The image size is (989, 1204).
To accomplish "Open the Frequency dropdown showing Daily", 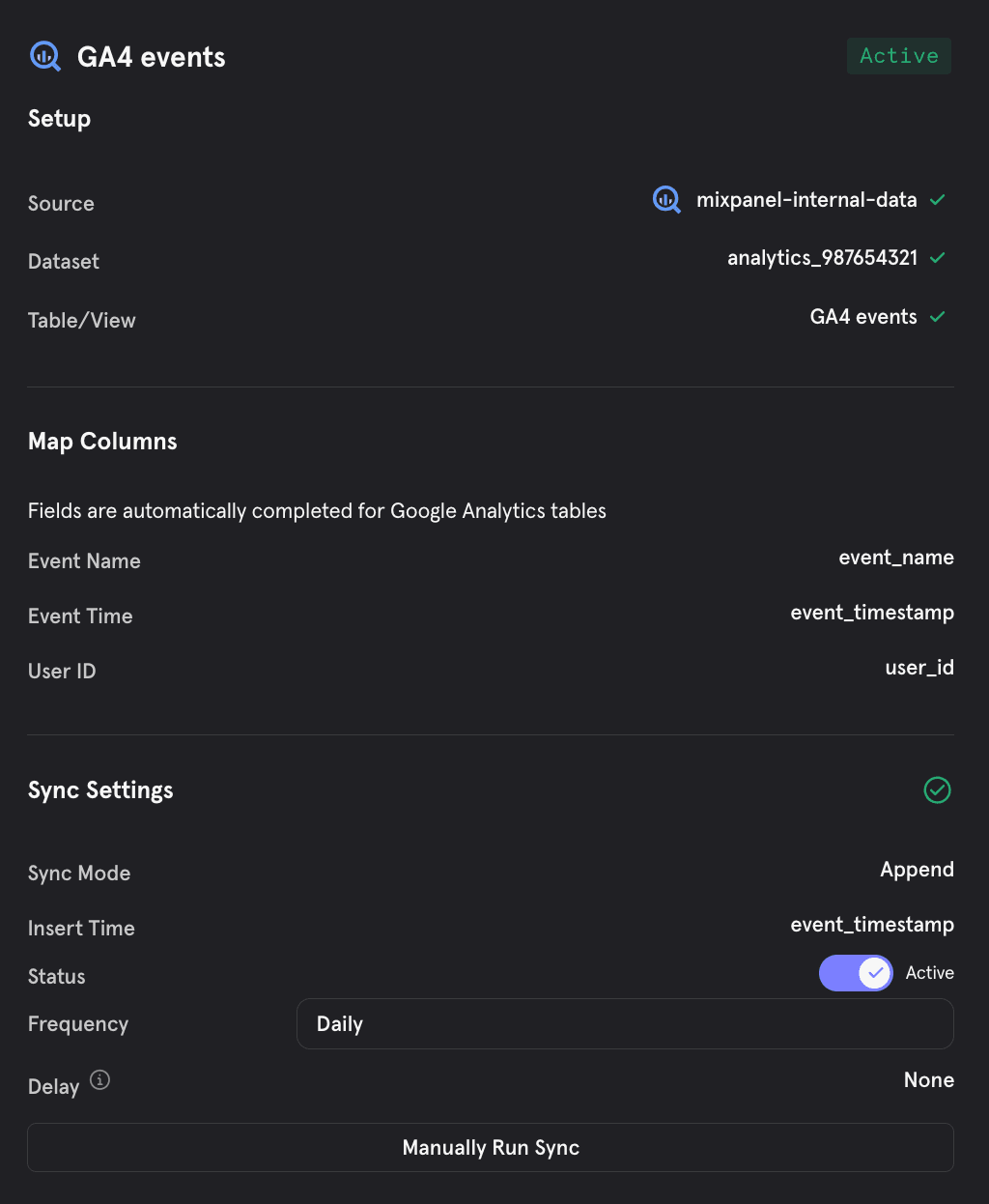I will click(625, 1024).
